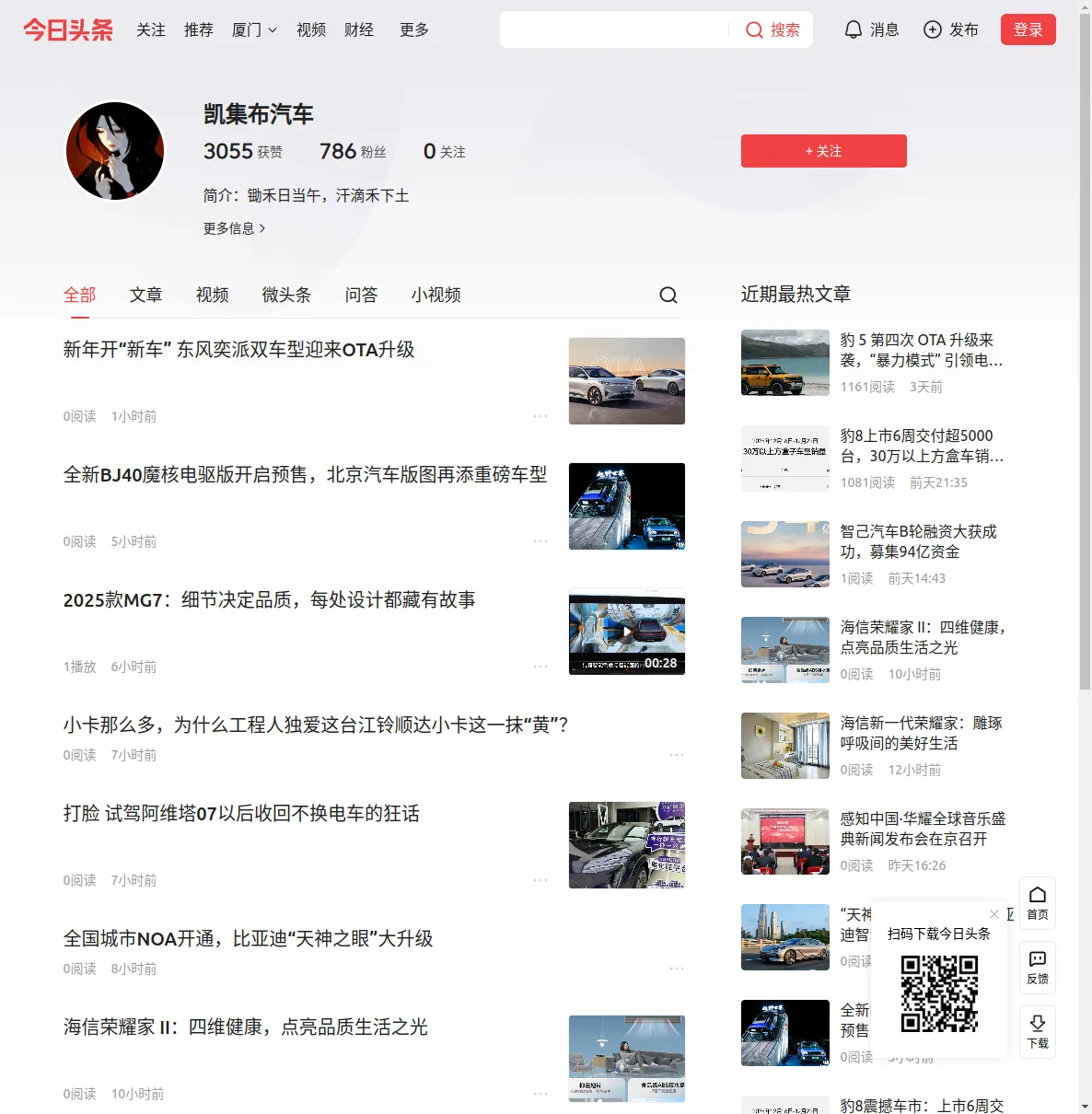Open the three-dot menu of the BJ40魔核电驱版 article
The height and width of the screenshot is (1114, 1092).
(540, 541)
